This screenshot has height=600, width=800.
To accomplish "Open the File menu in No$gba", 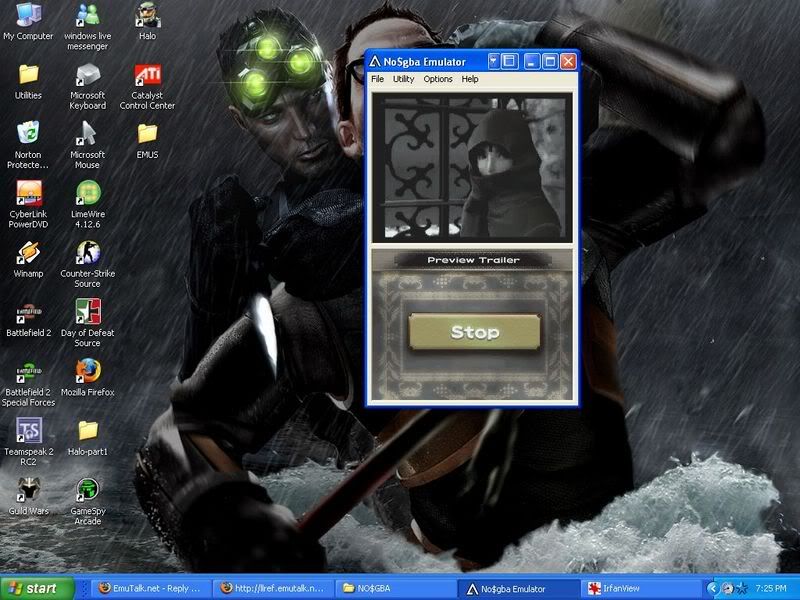I will tap(378, 79).
